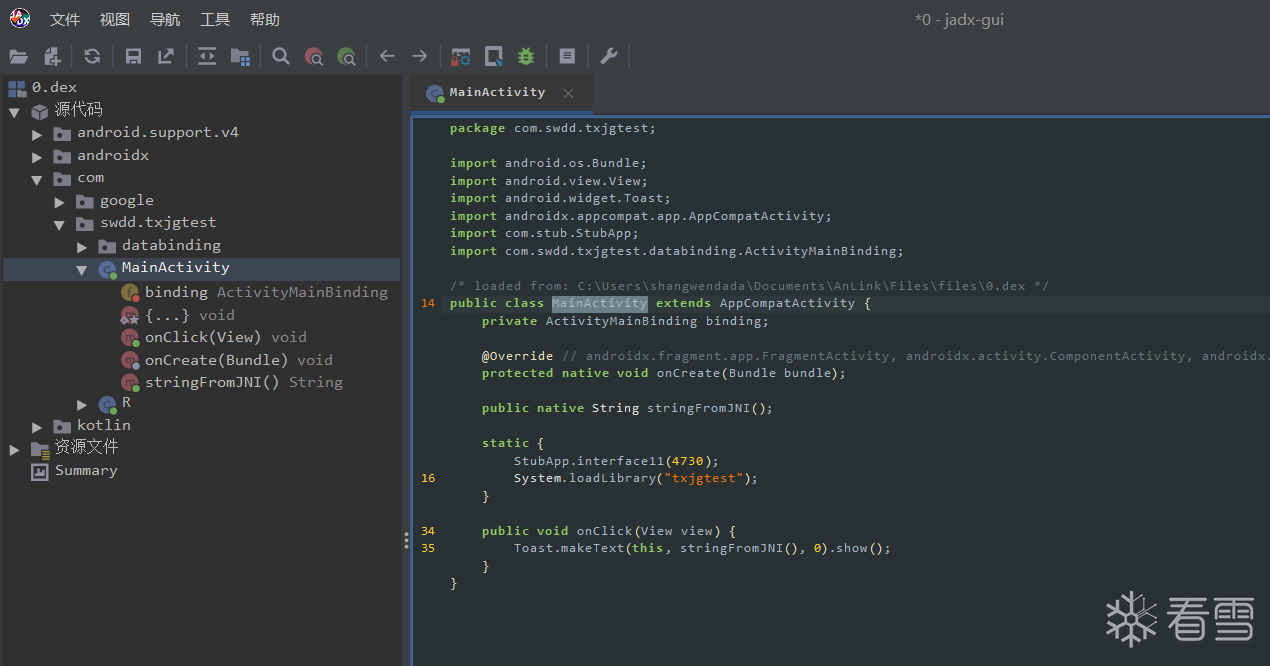Click the save all floppy icon
Viewport: 1270px width, 666px height.
click(x=133, y=57)
